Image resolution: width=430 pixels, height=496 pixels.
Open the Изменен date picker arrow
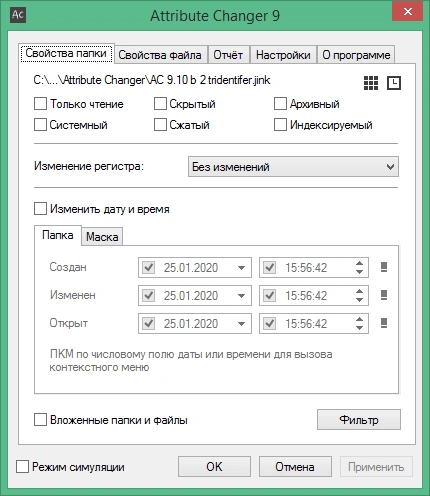coord(241,296)
